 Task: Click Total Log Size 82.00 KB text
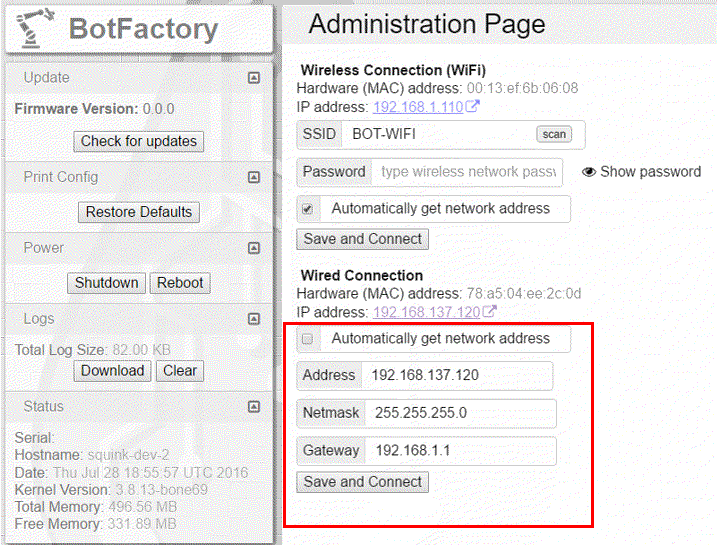tap(93, 350)
